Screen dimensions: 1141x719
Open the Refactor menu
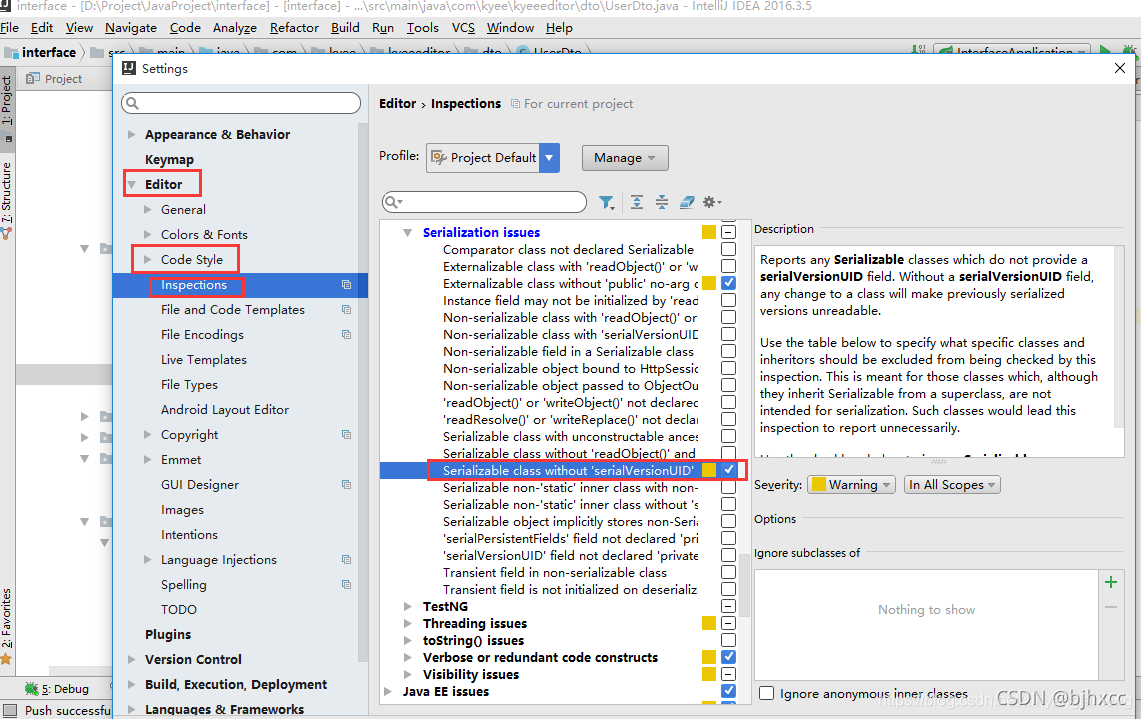294,28
